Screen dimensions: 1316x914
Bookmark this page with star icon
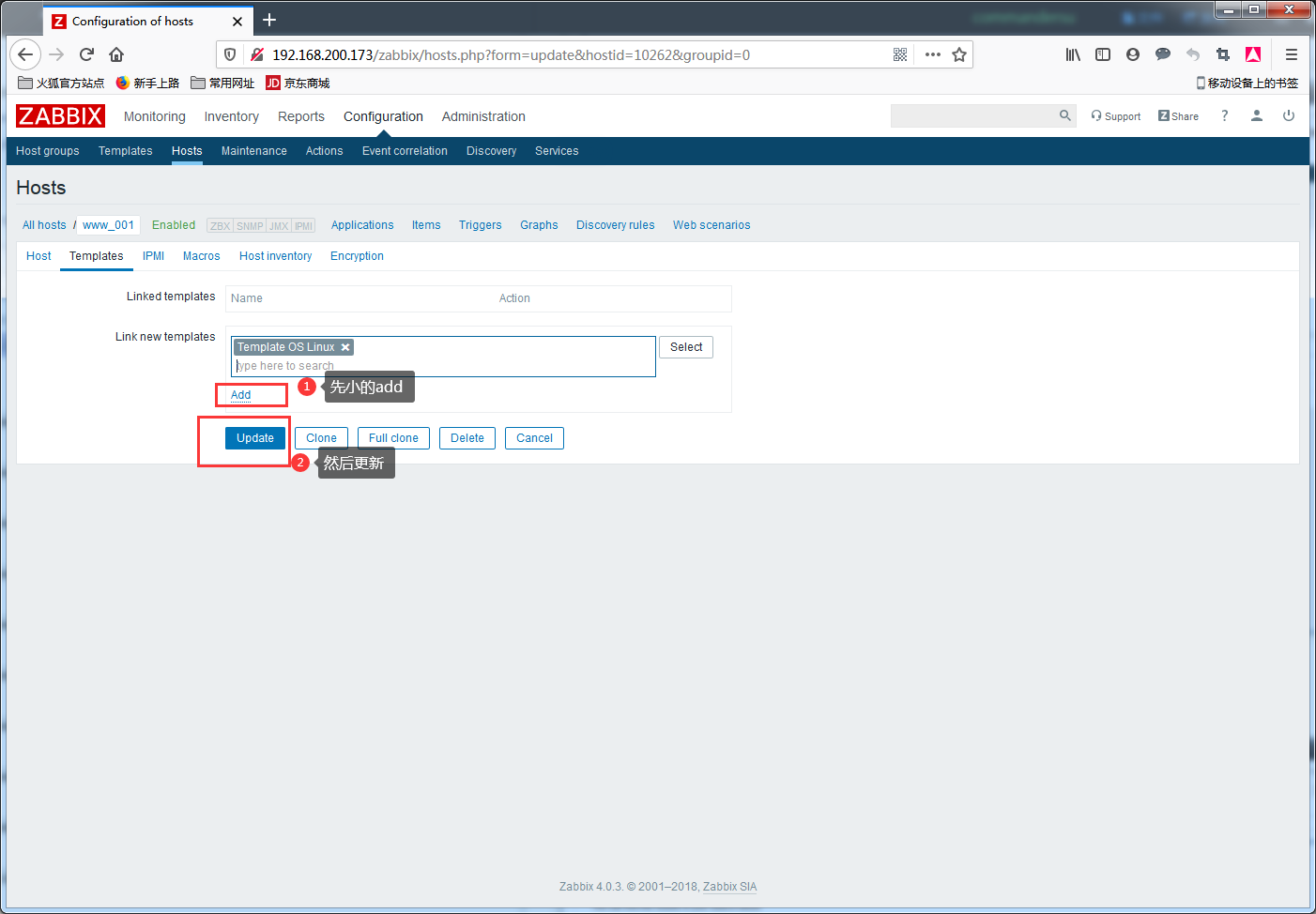click(x=959, y=54)
